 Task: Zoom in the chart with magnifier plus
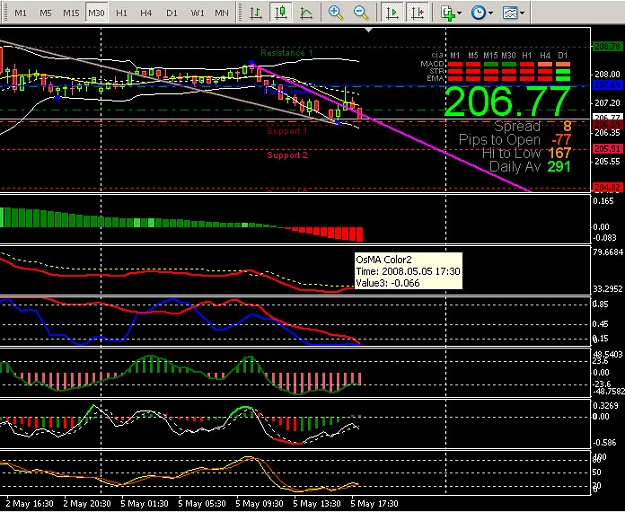tap(336, 13)
